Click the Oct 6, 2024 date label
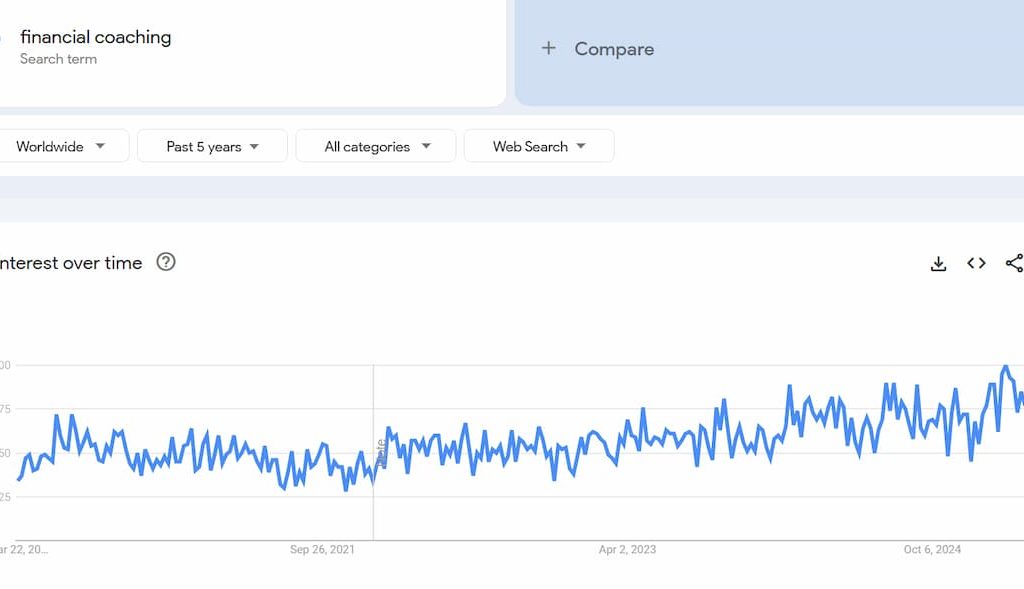The width and height of the screenshot is (1024, 589). (932, 549)
